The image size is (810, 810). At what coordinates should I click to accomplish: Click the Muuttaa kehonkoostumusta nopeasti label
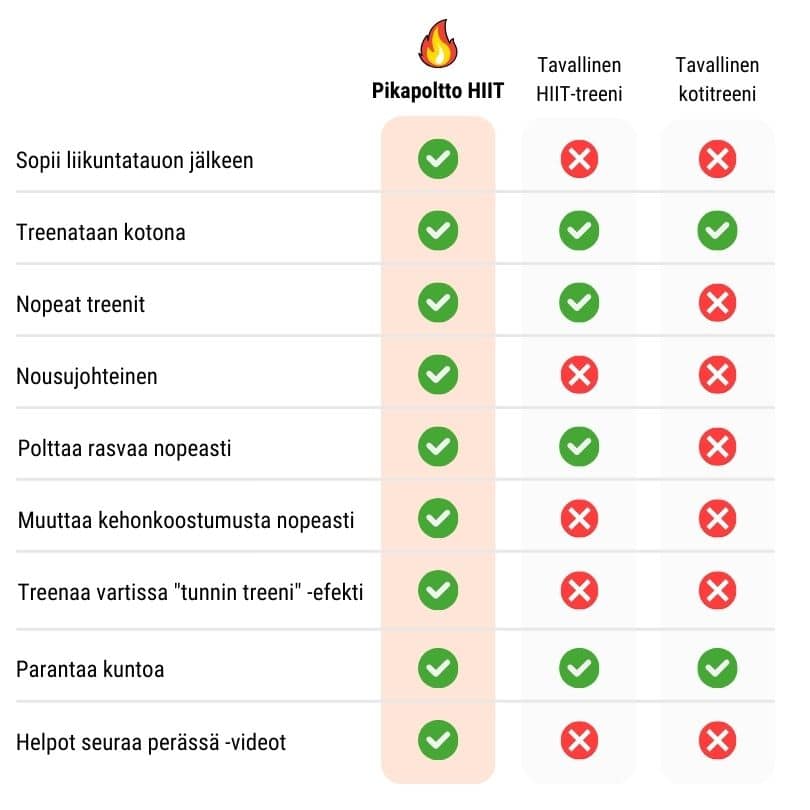pyautogui.click(x=186, y=520)
